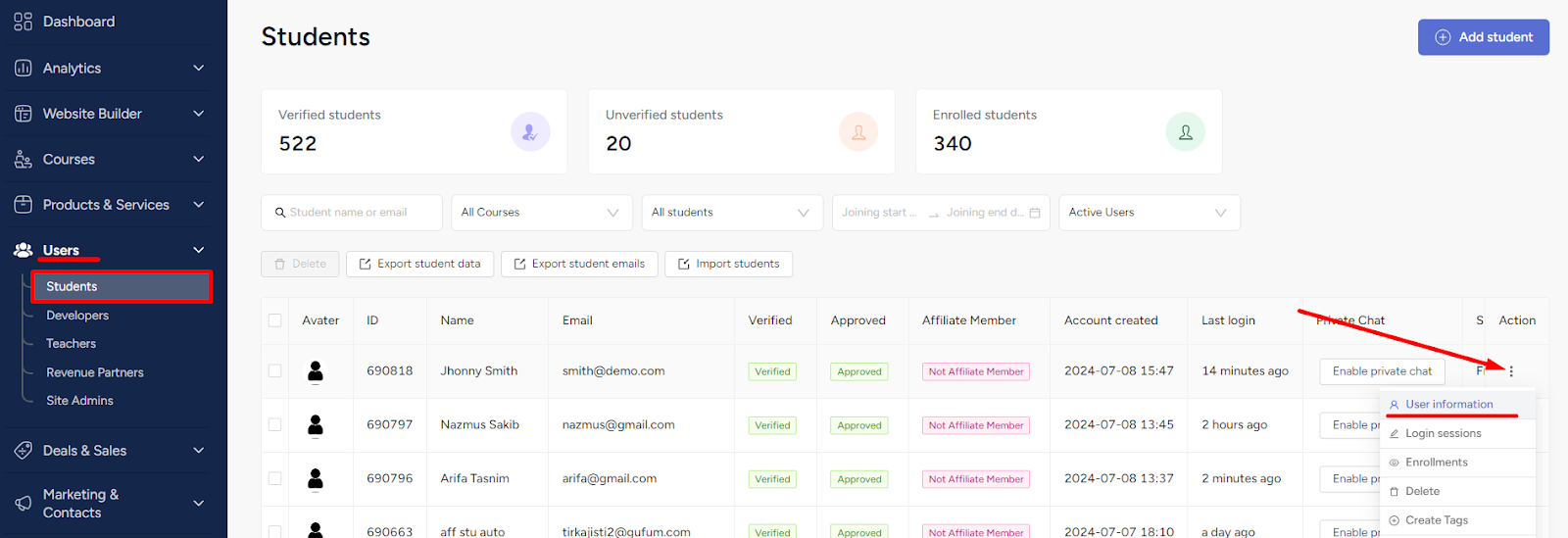Click Nazmus Sakib's avatar icon

(x=316, y=425)
